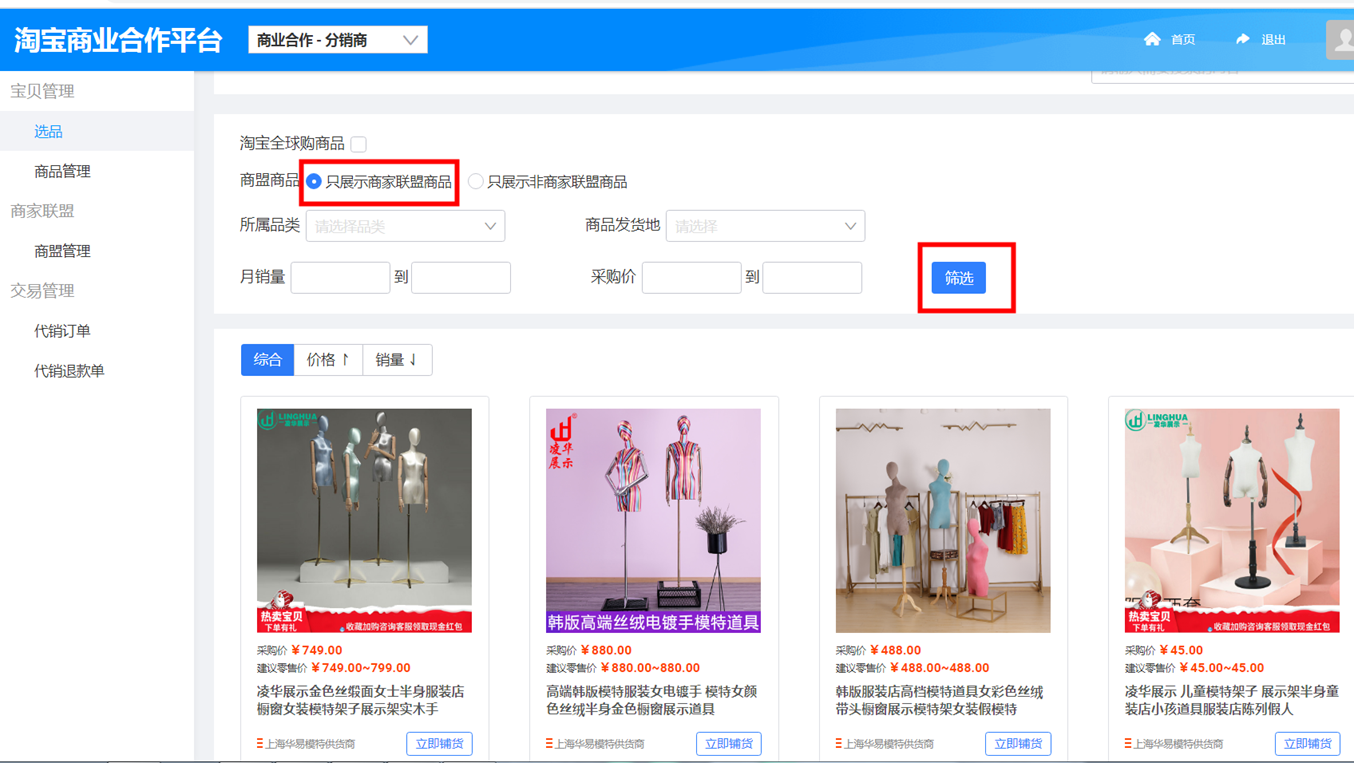This screenshot has height=763, width=1354.
Task: Click the 采购价 maximum input field
Action: [812, 278]
